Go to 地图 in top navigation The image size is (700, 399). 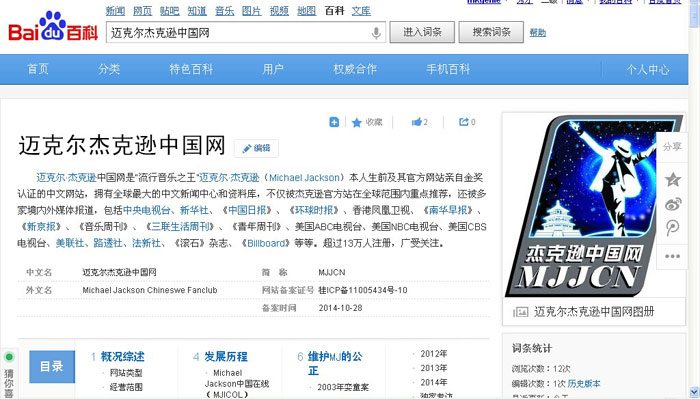tap(307, 11)
